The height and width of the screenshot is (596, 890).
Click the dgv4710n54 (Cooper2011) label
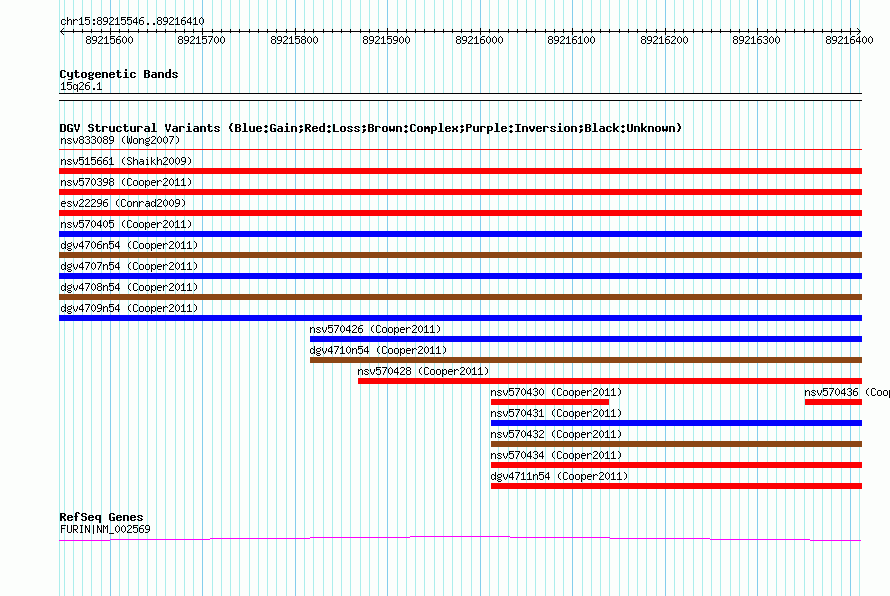click(378, 350)
